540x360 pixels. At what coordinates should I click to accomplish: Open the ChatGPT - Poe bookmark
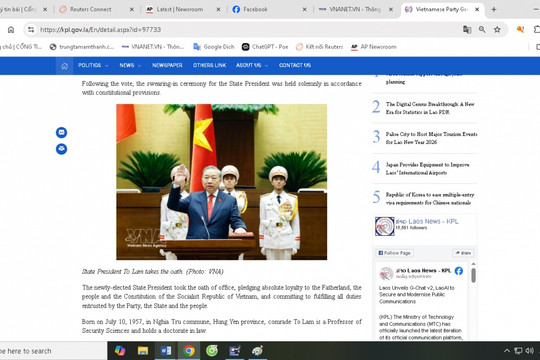[265, 47]
